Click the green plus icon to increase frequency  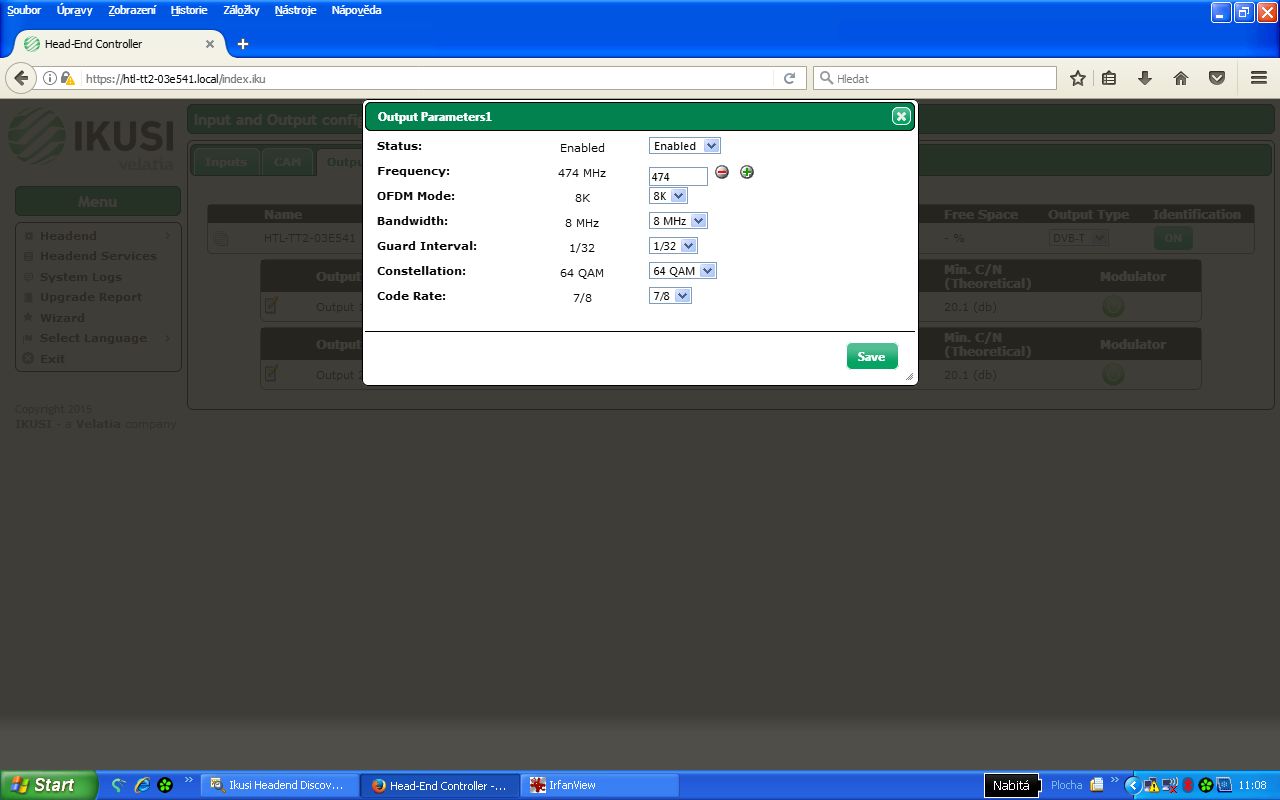pos(747,172)
